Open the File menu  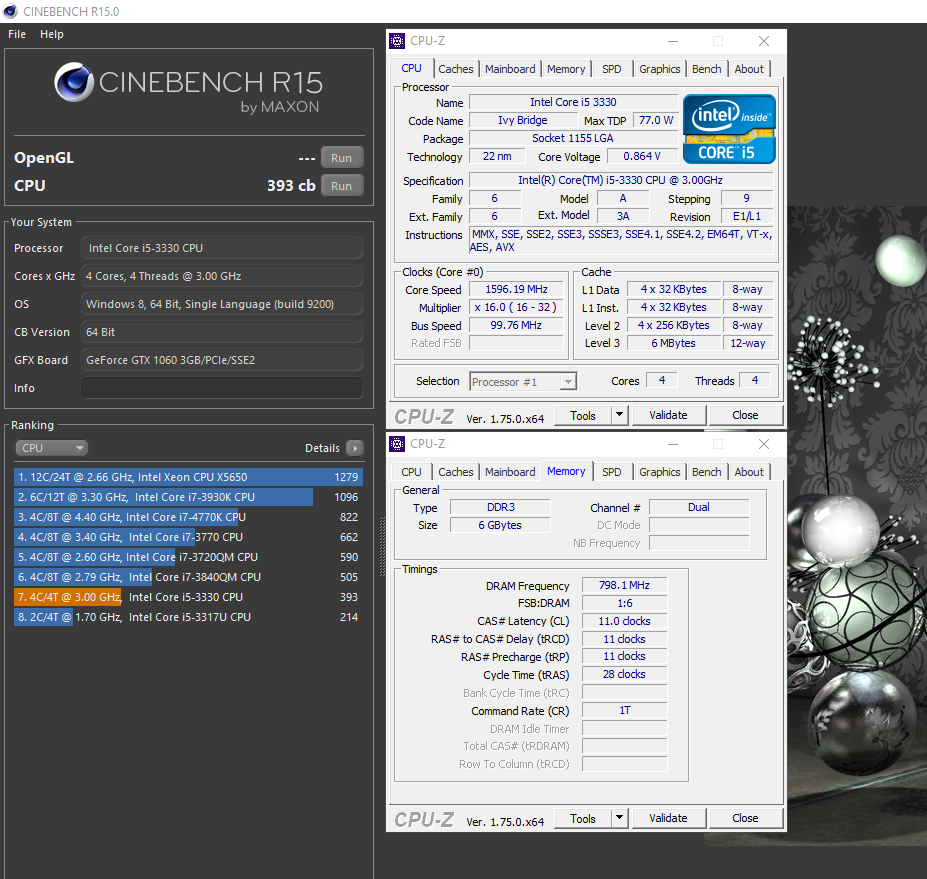[17, 34]
